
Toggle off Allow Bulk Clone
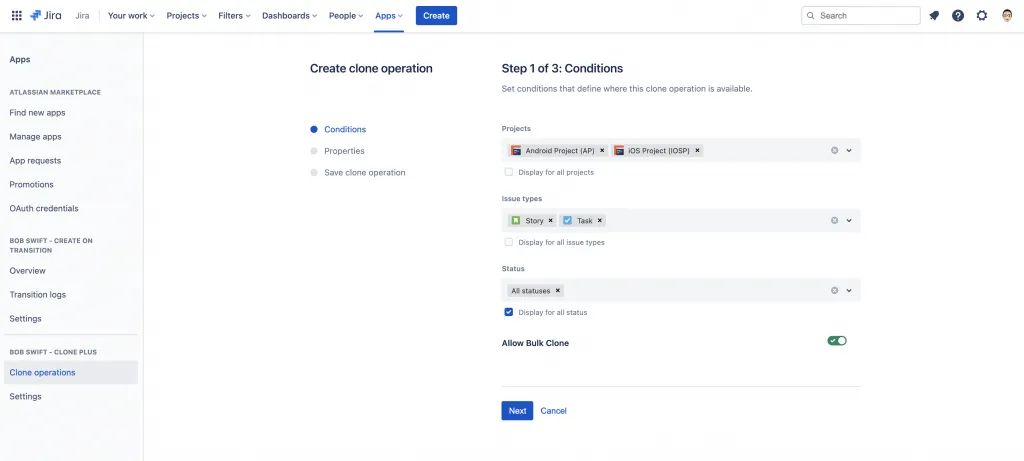tap(837, 341)
